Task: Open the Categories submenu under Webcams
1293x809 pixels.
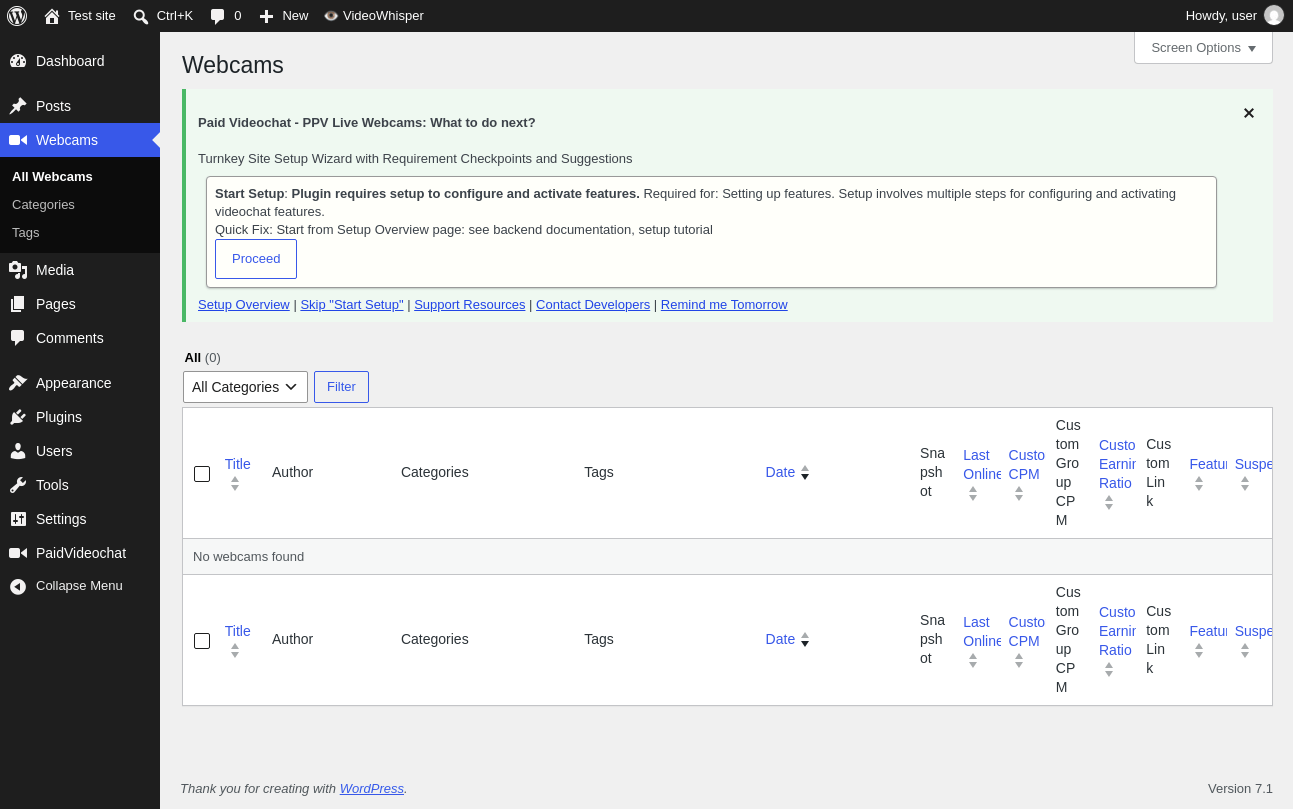Action: click(x=43, y=204)
